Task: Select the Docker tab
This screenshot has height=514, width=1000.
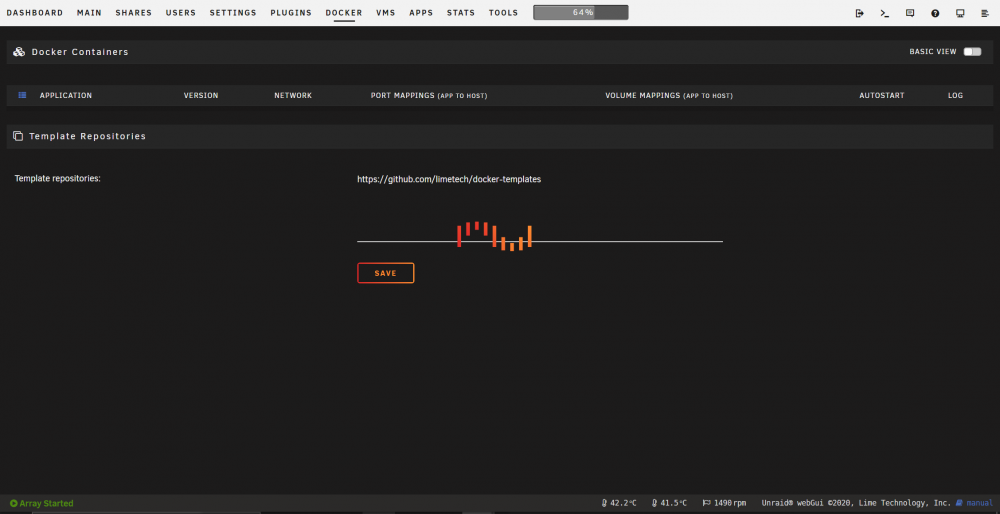Action: tap(344, 13)
